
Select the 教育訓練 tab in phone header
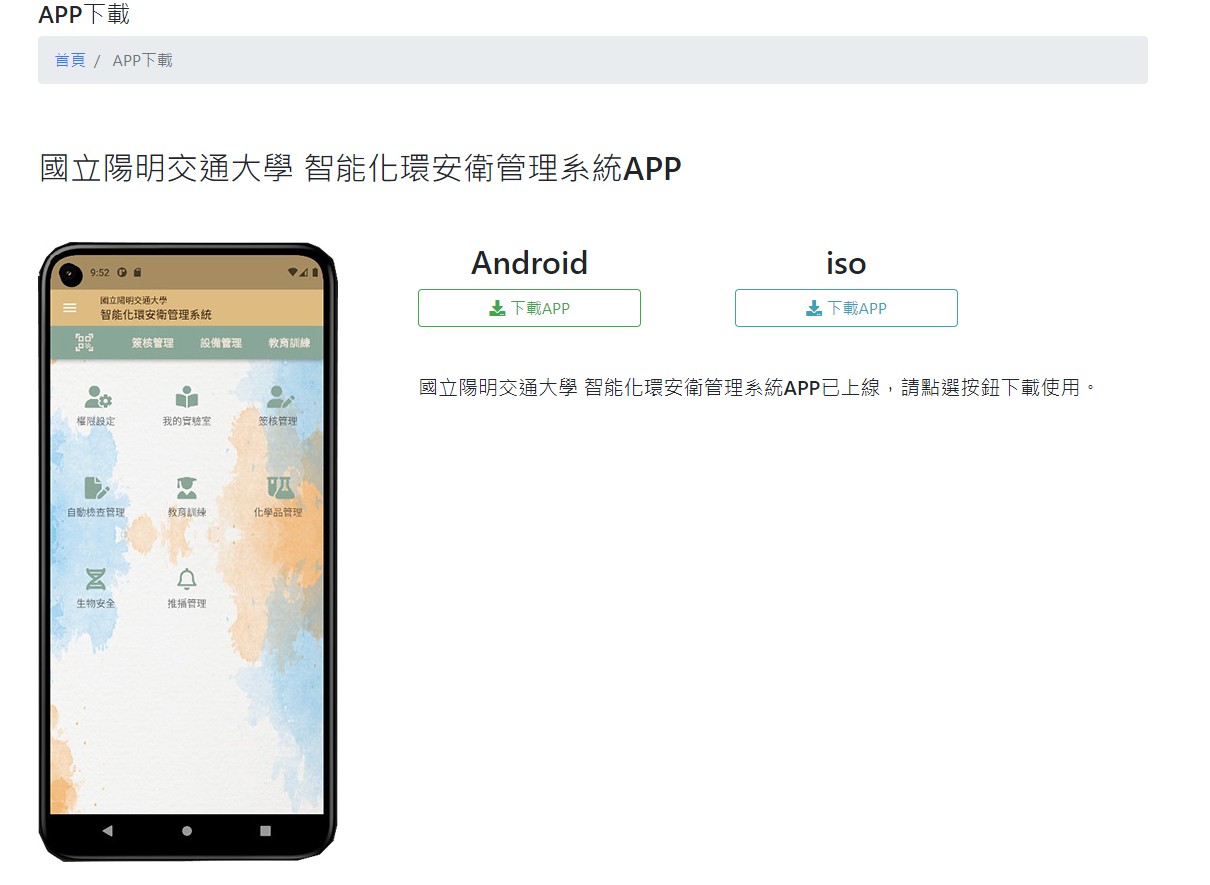pyautogui.click(x=289, y=343)
